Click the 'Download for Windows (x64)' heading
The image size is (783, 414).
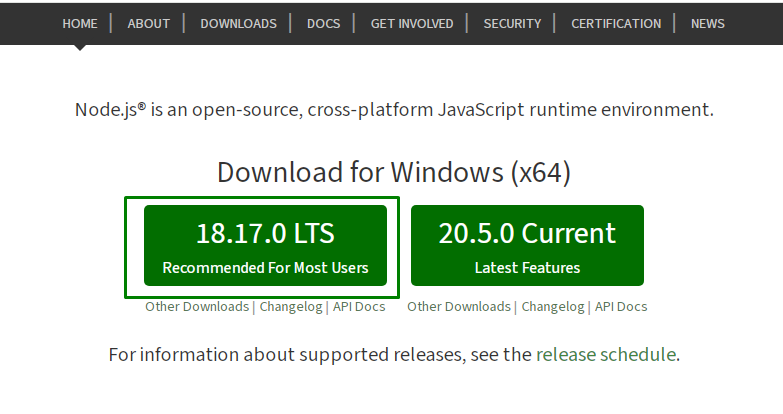393,172
